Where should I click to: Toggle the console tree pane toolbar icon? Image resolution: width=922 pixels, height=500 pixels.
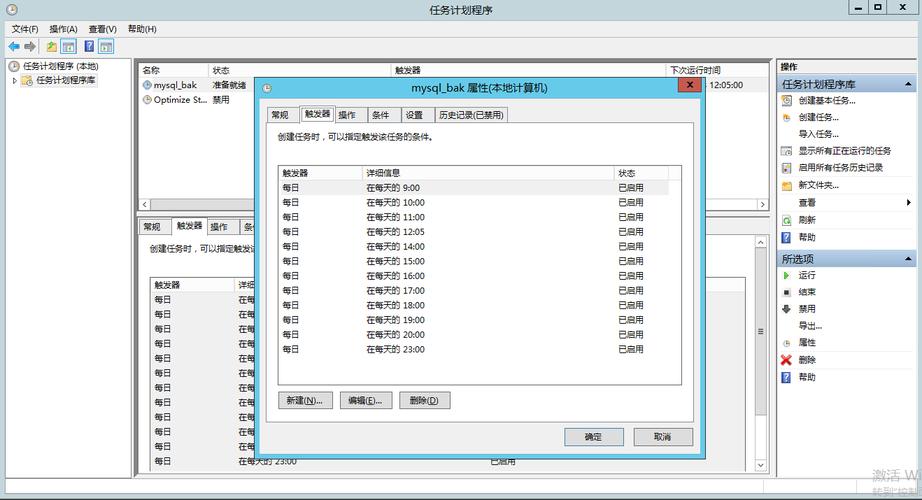pos(69,46)
